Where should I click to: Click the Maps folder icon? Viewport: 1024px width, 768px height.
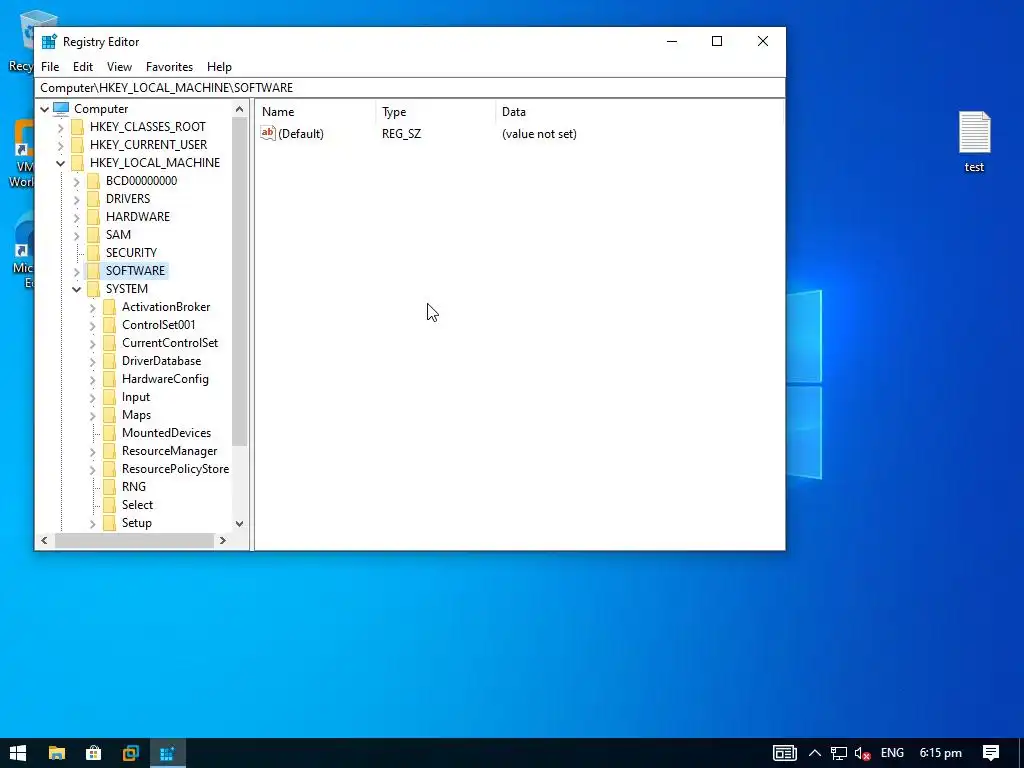(x=109, y=415)
